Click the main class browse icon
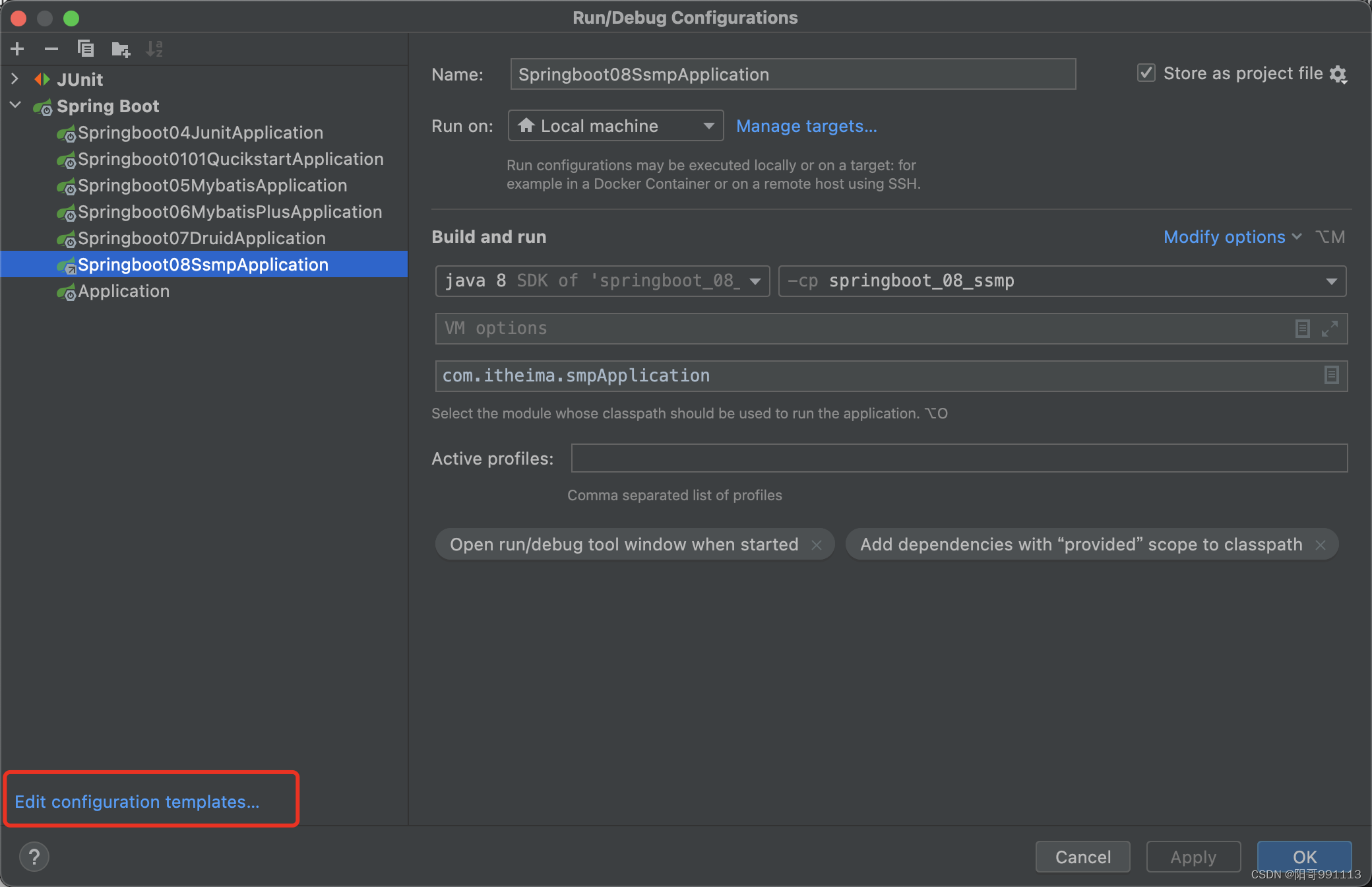Viewport: 1372px width, 887px height. click(1331, 376)
